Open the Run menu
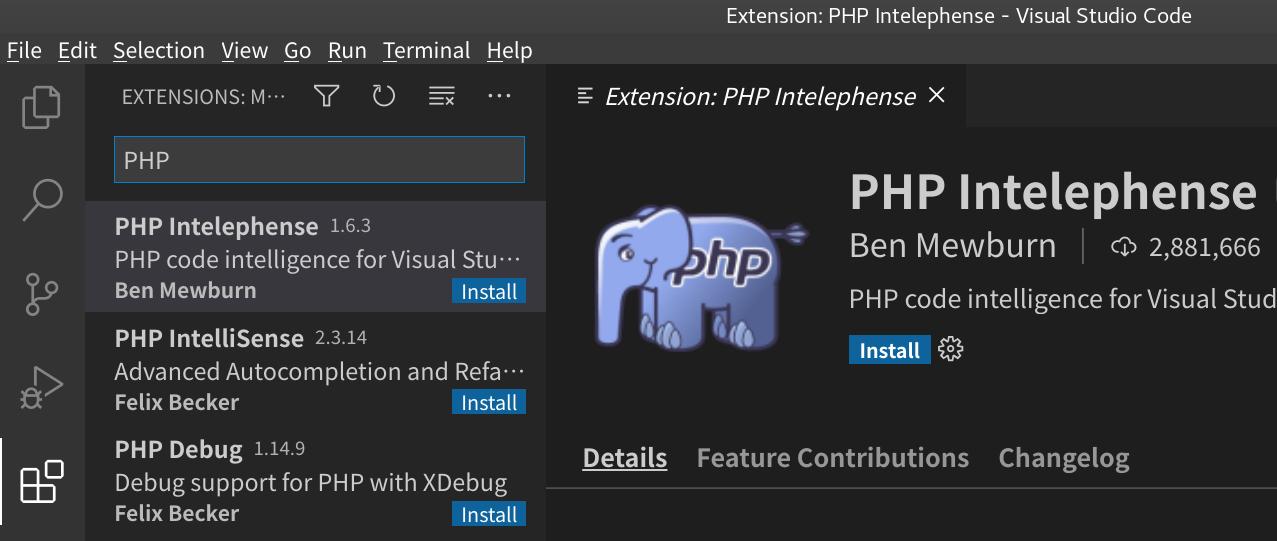Image resolution: width=1277 pixels, height=541 pixels. click(347, 50)
